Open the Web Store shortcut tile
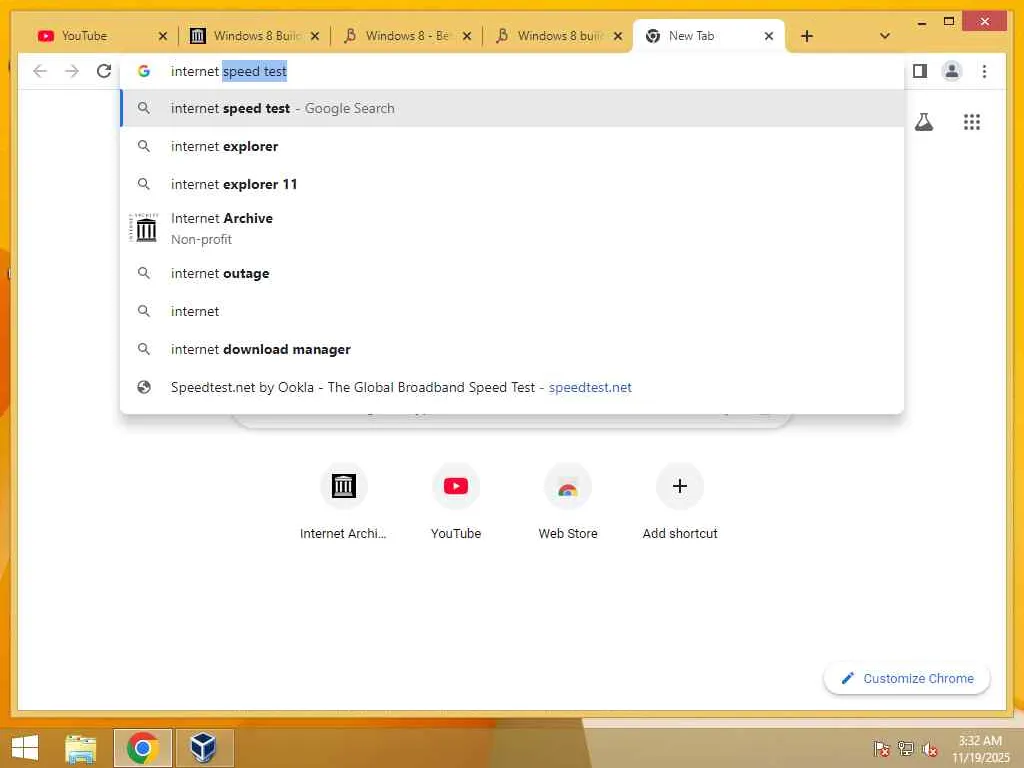This screenshot has height=768, width=1024. pos(568,502)
